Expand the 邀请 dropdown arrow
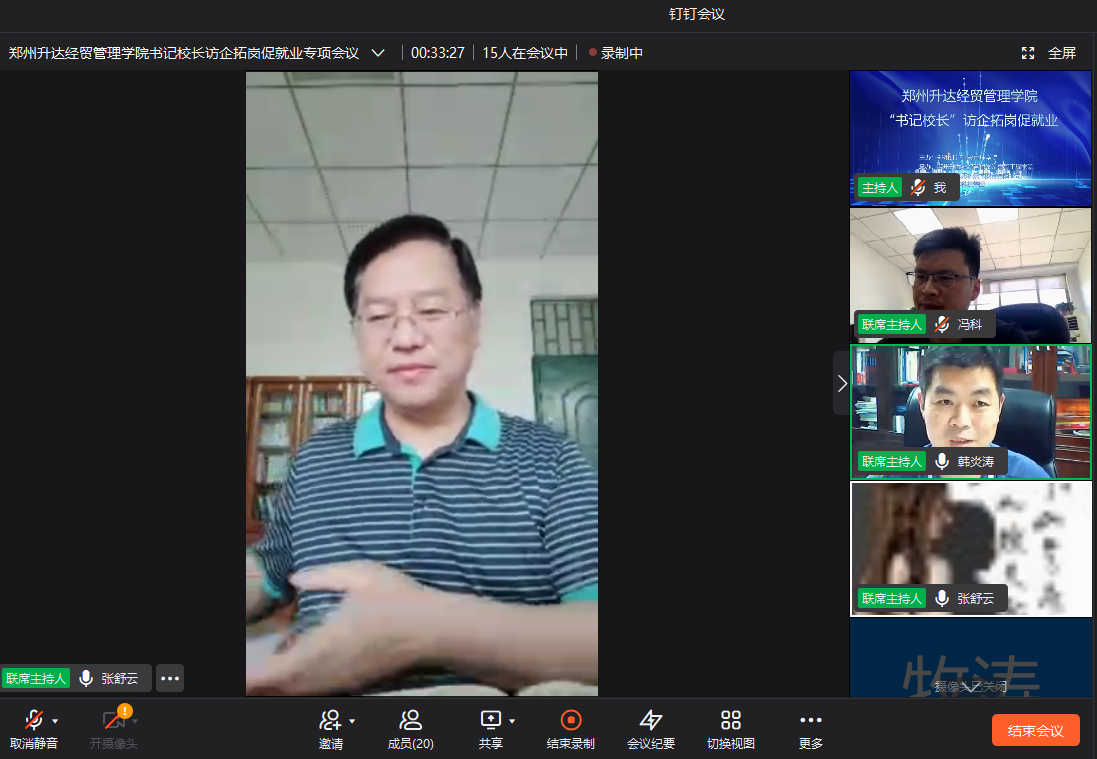This screenshot has width=1097, height=759. [352, 721]
